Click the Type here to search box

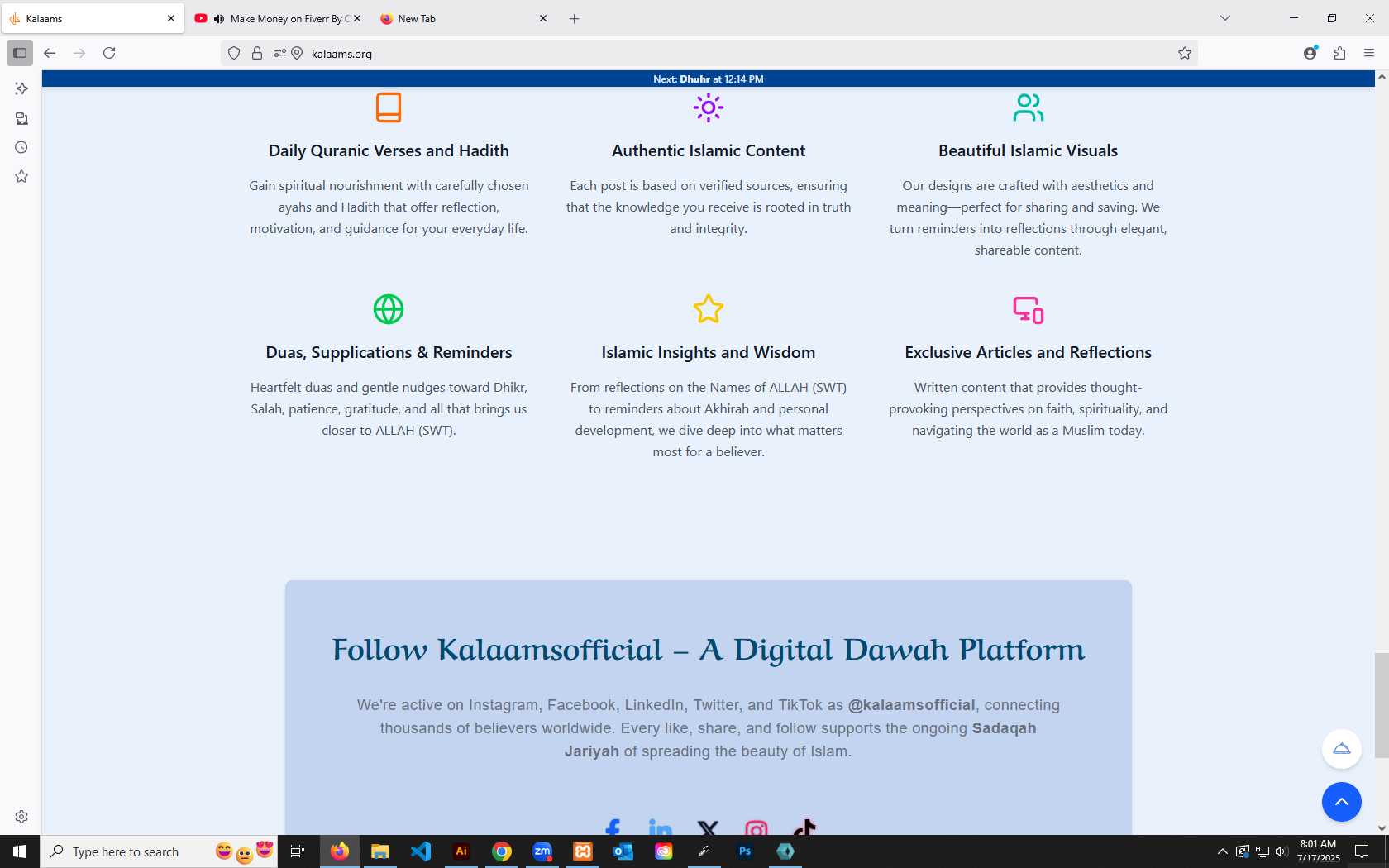(159, 851)
